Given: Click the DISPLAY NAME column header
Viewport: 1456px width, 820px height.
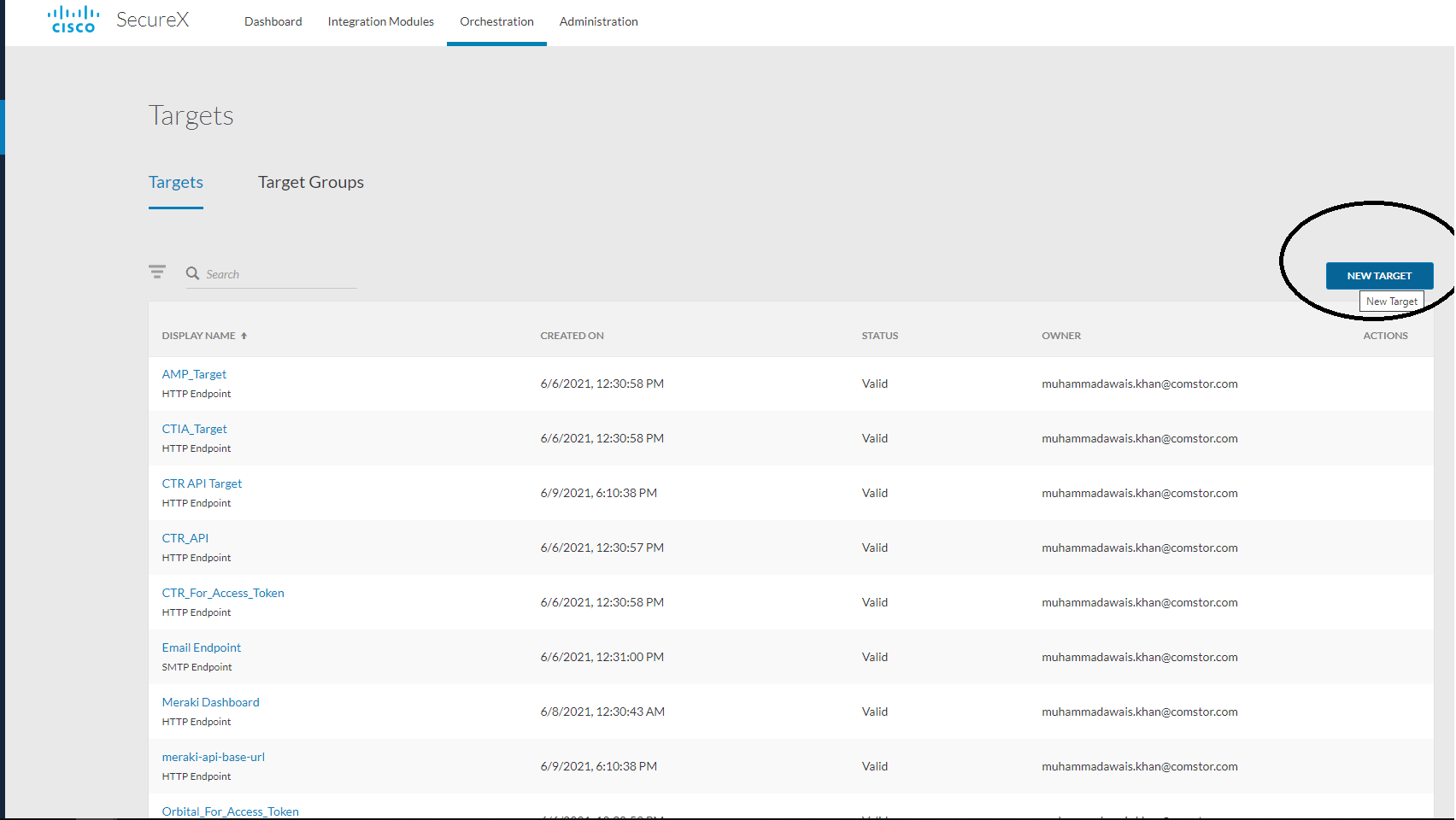Looking at the screenshot, I should click(198, 336).
